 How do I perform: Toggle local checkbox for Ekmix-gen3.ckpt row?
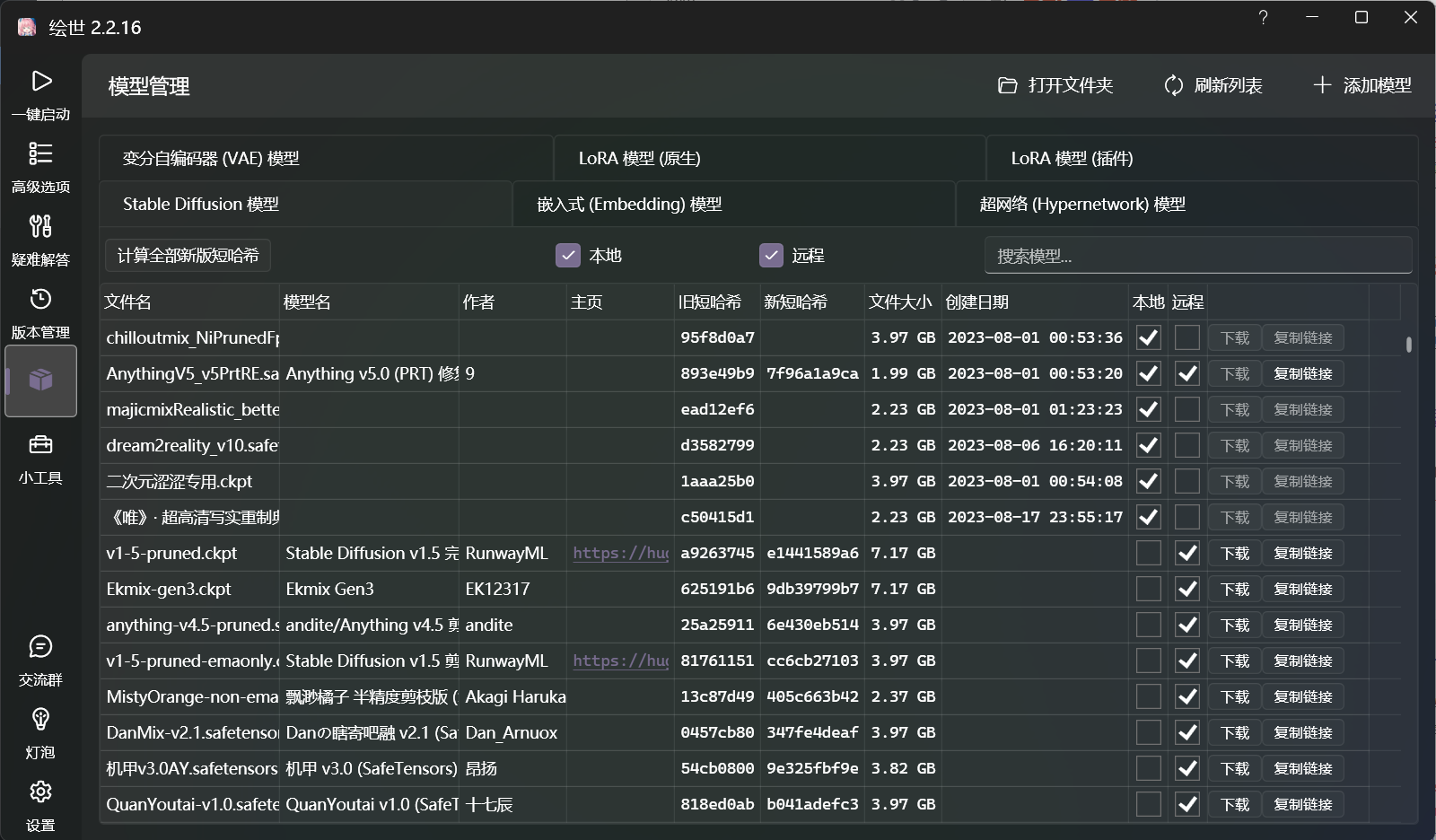coord(1149,589)
